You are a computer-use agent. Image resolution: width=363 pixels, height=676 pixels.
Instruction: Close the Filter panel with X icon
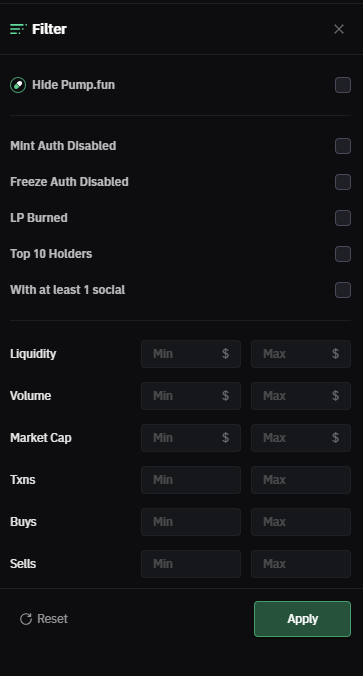click(x=339, y=29)
